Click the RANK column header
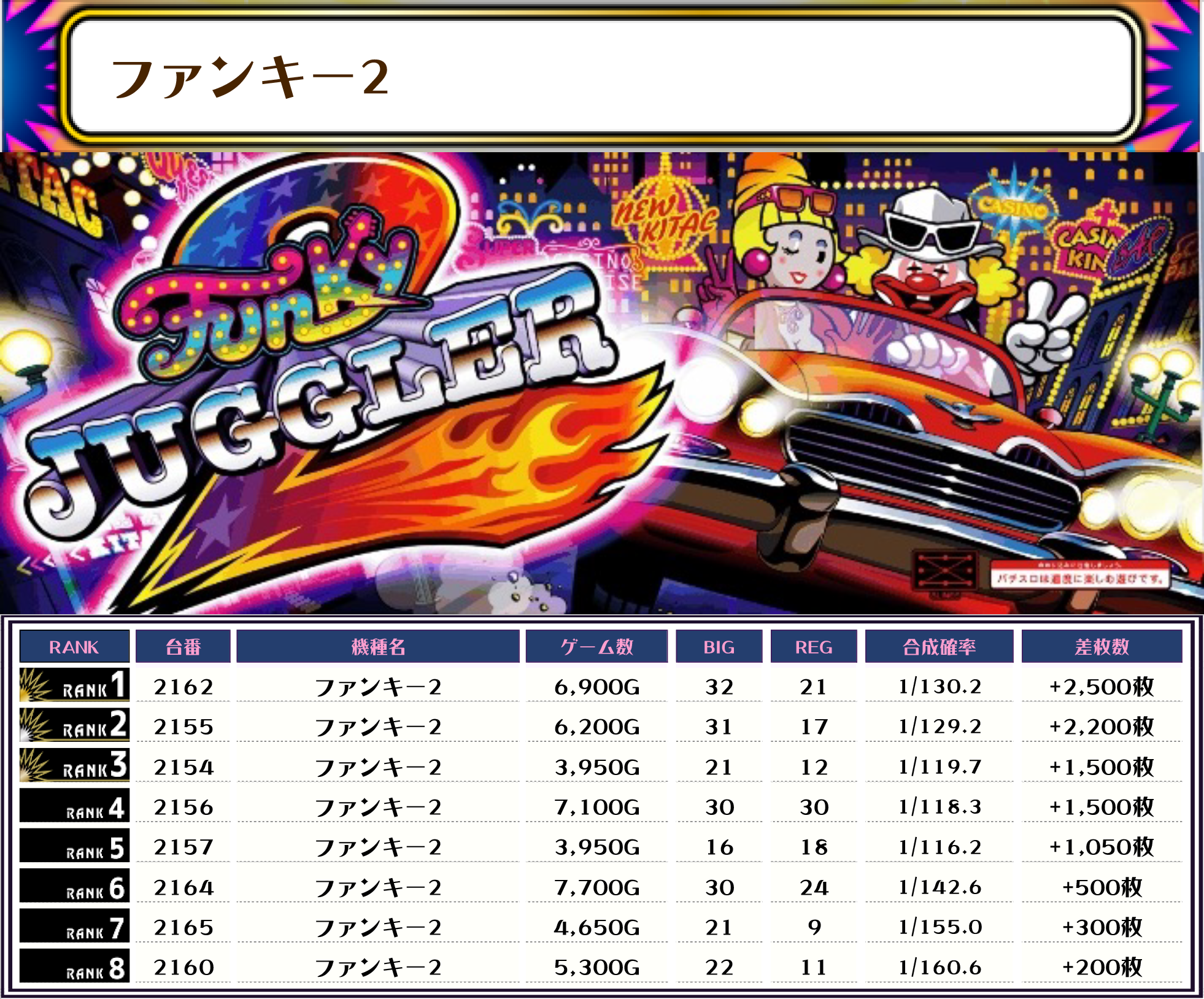 tap(74, 647)
